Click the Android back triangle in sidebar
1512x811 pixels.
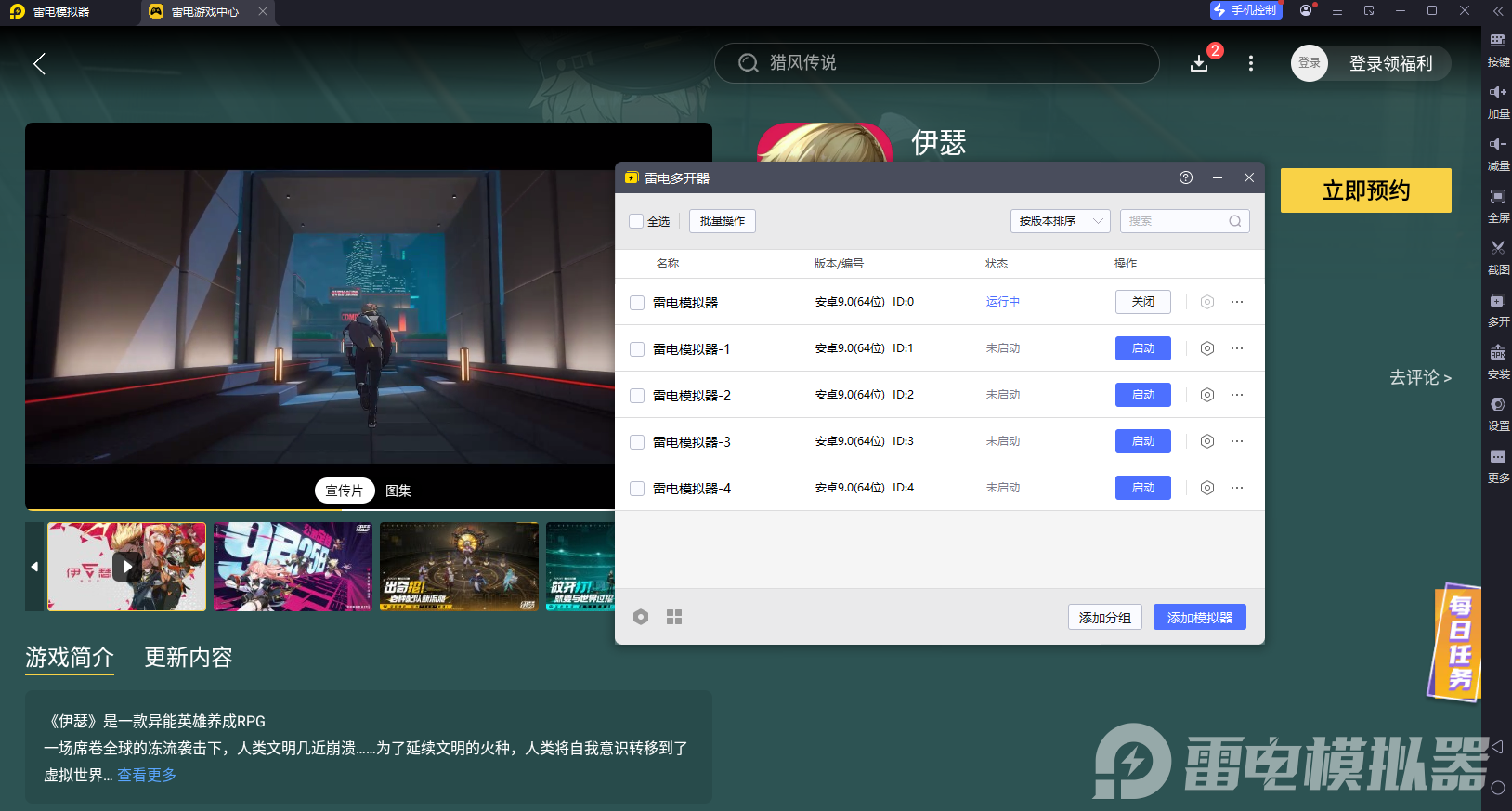1497,747
